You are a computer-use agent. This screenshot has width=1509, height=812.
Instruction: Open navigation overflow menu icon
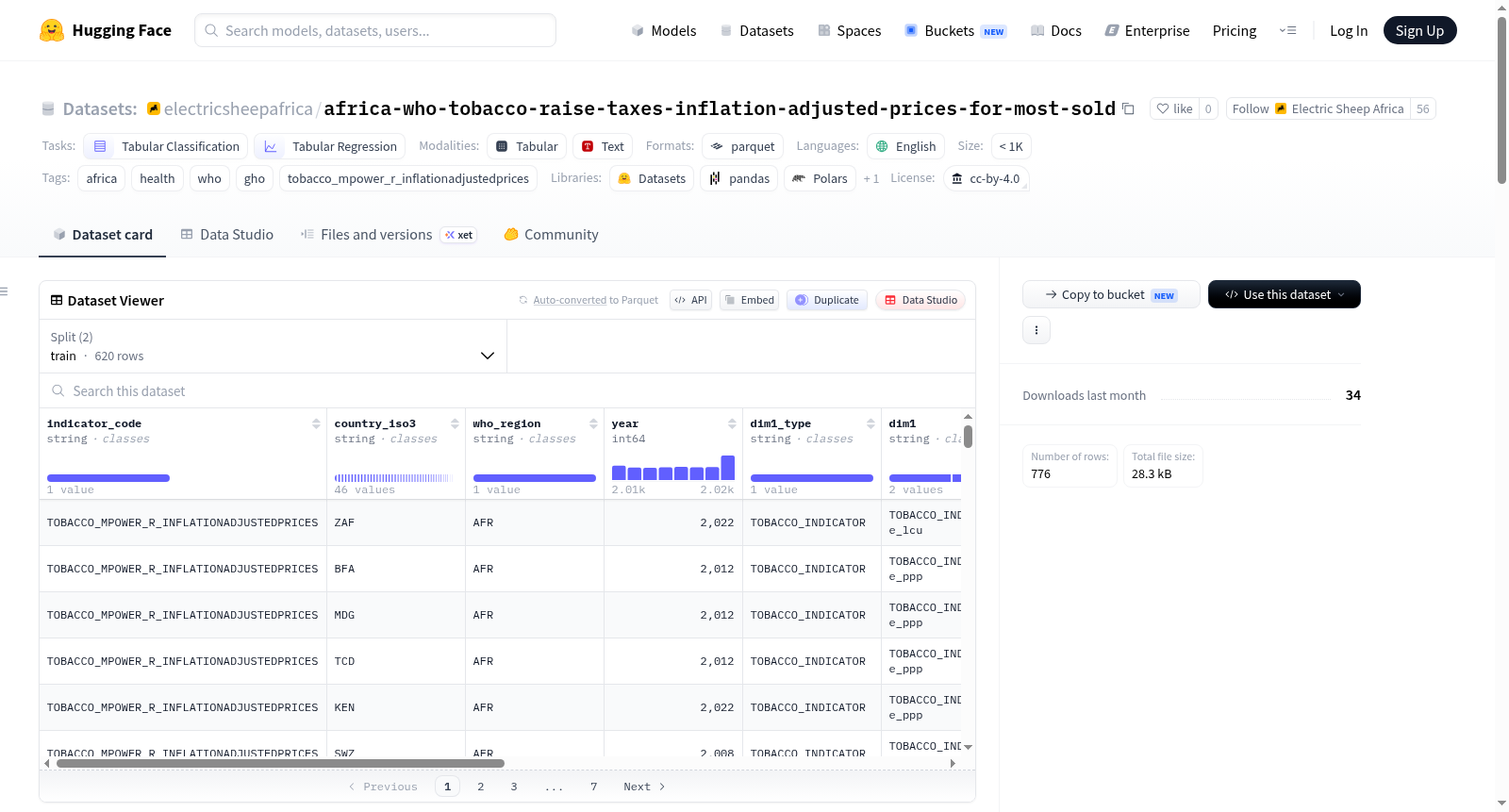1287,30
